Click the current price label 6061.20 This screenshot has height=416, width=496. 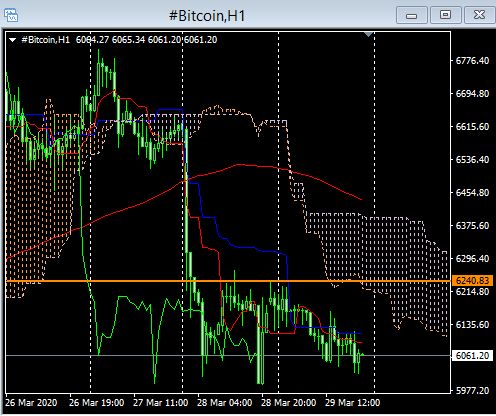[472, 356]
